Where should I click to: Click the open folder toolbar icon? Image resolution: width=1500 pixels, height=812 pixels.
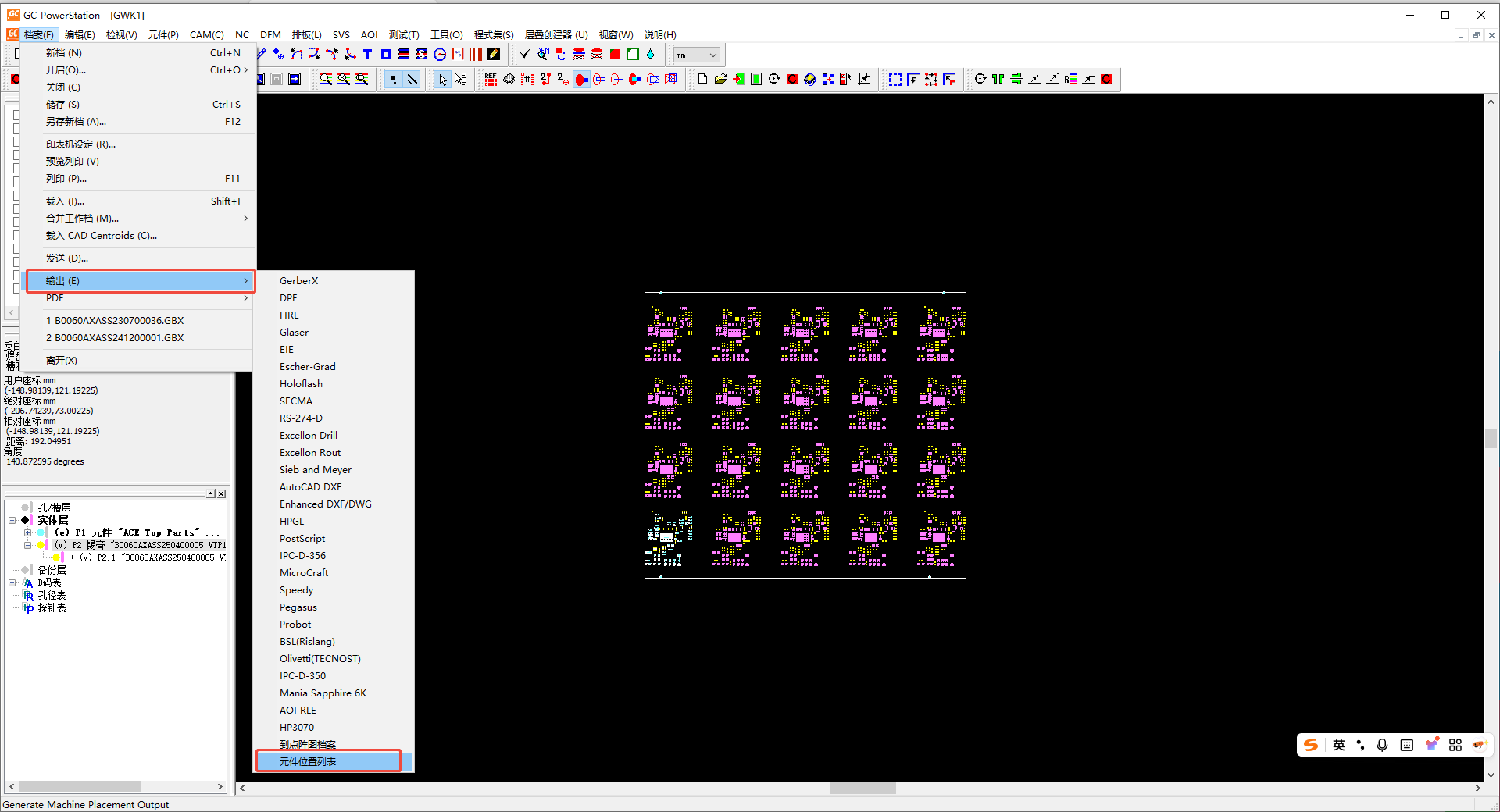720,80
